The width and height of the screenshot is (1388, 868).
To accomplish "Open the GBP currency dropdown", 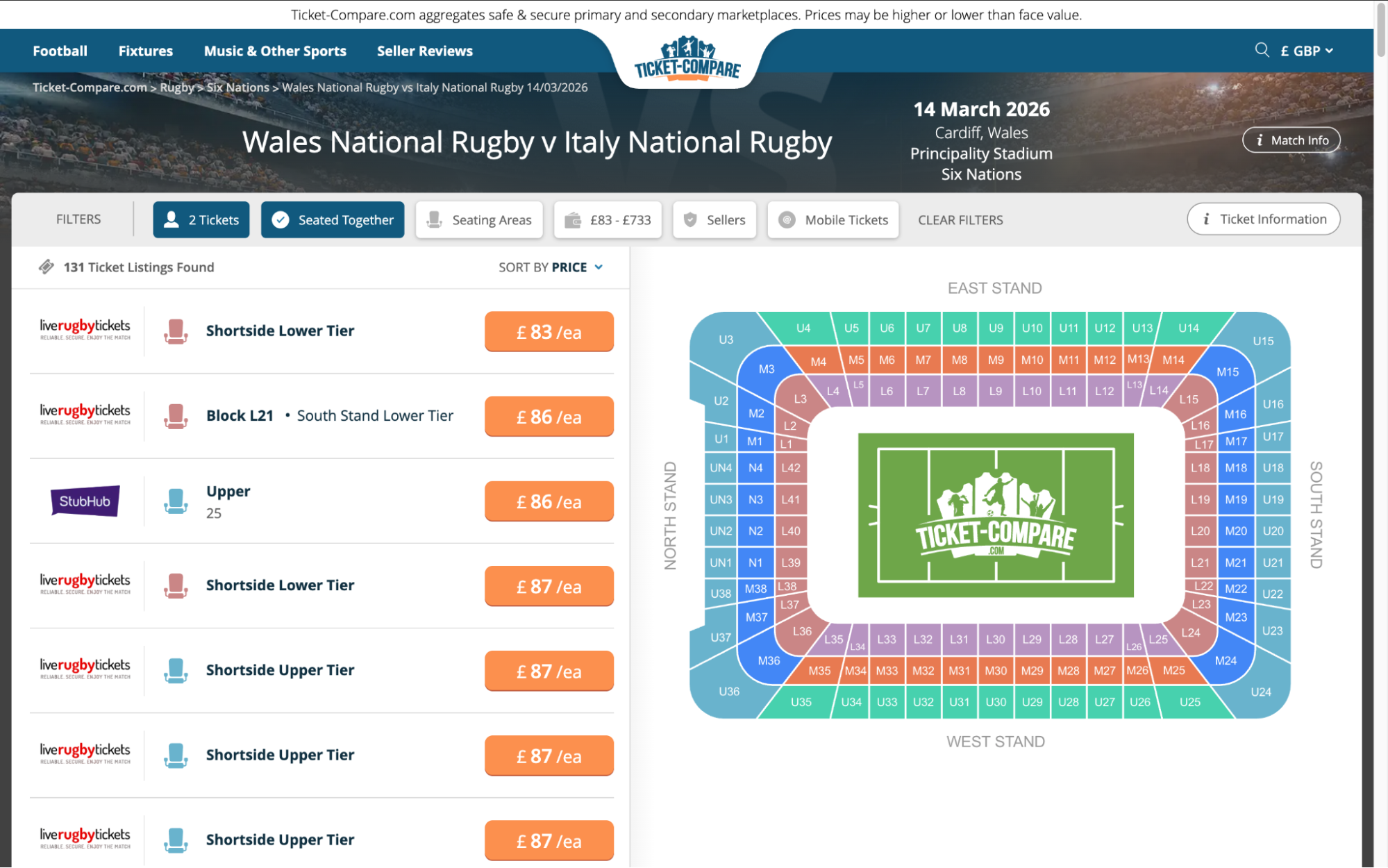I will tap(1307, 50).
